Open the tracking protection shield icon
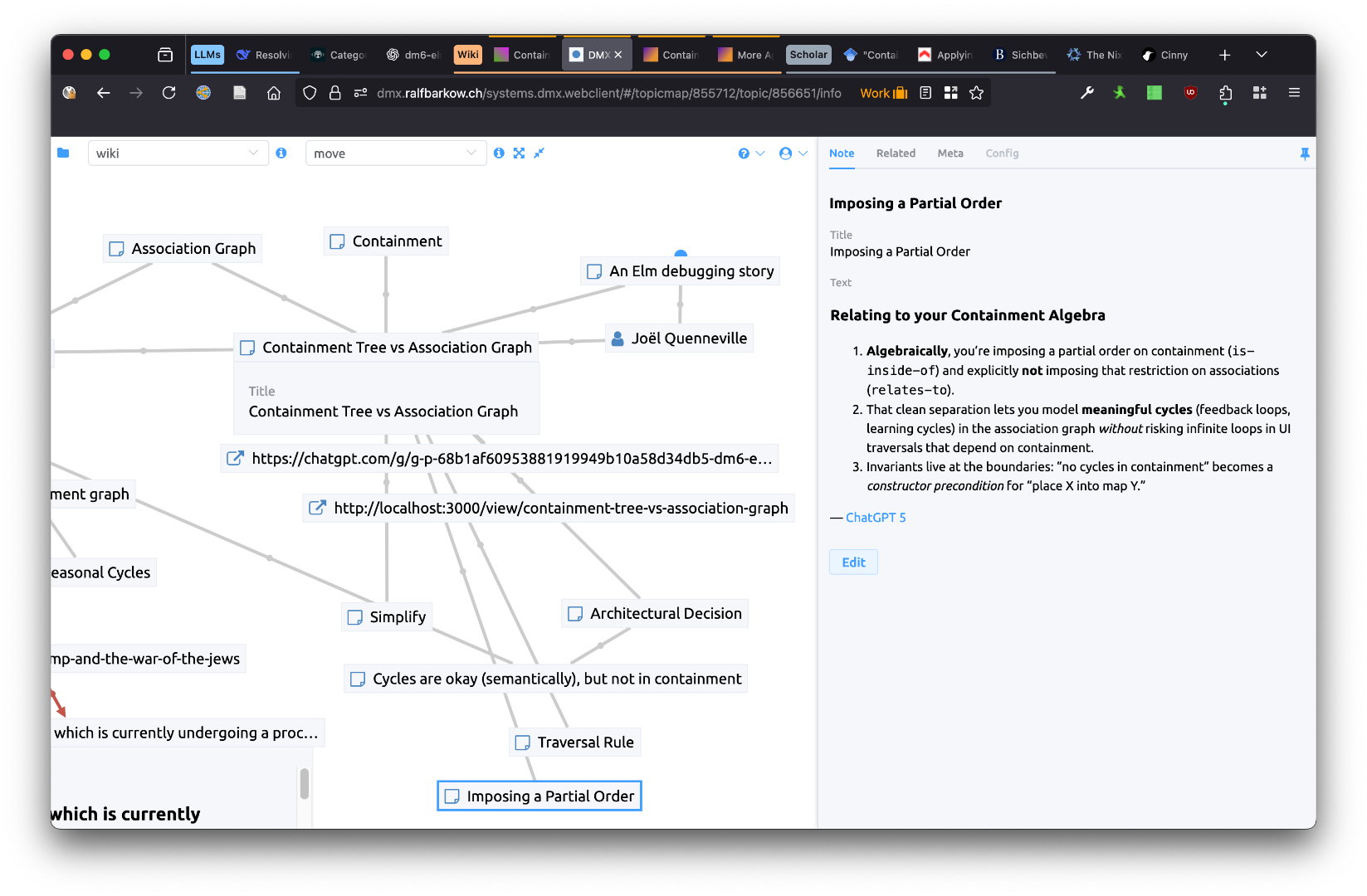Image resolution: width=1367 pixels, height=896 pixels. [x=310, y=93]
